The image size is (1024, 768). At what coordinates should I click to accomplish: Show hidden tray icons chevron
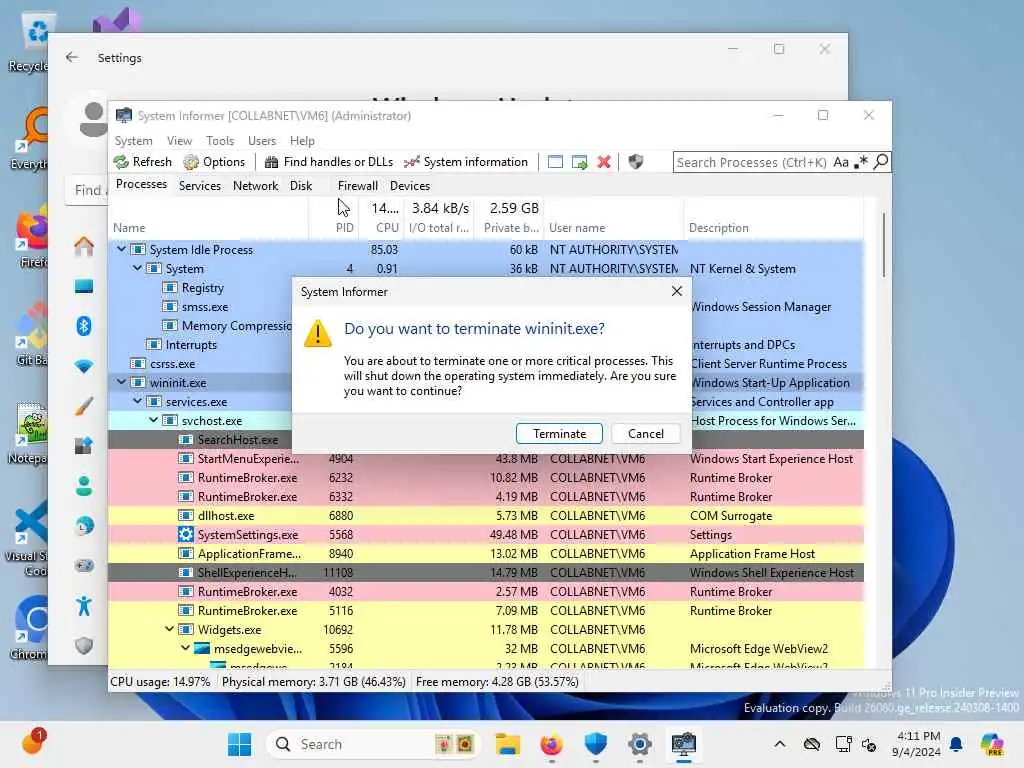(x=780, y=744)
